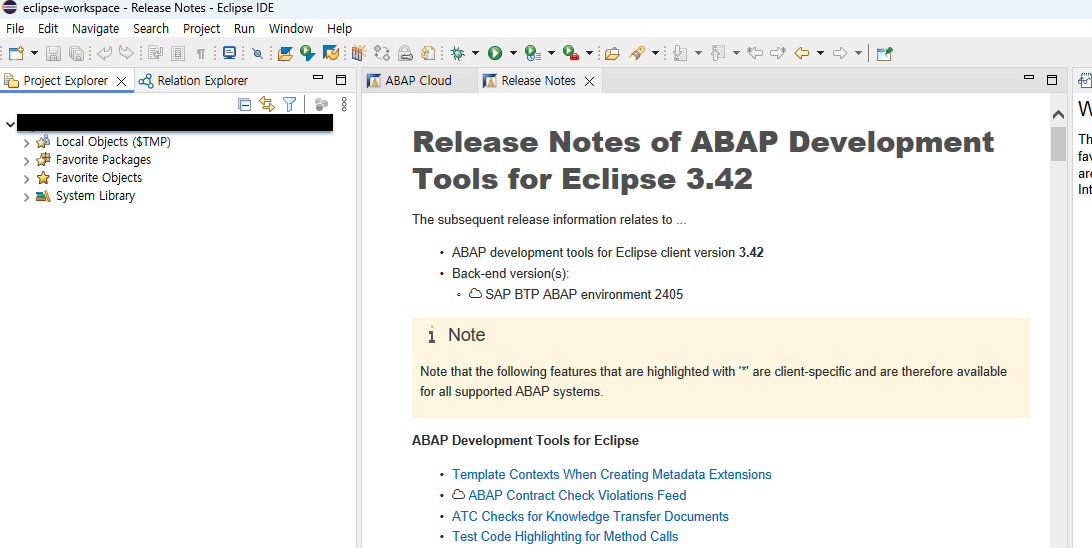Click the Save All toolbar icon
The image size is (1092, 548).
point(76,53)
